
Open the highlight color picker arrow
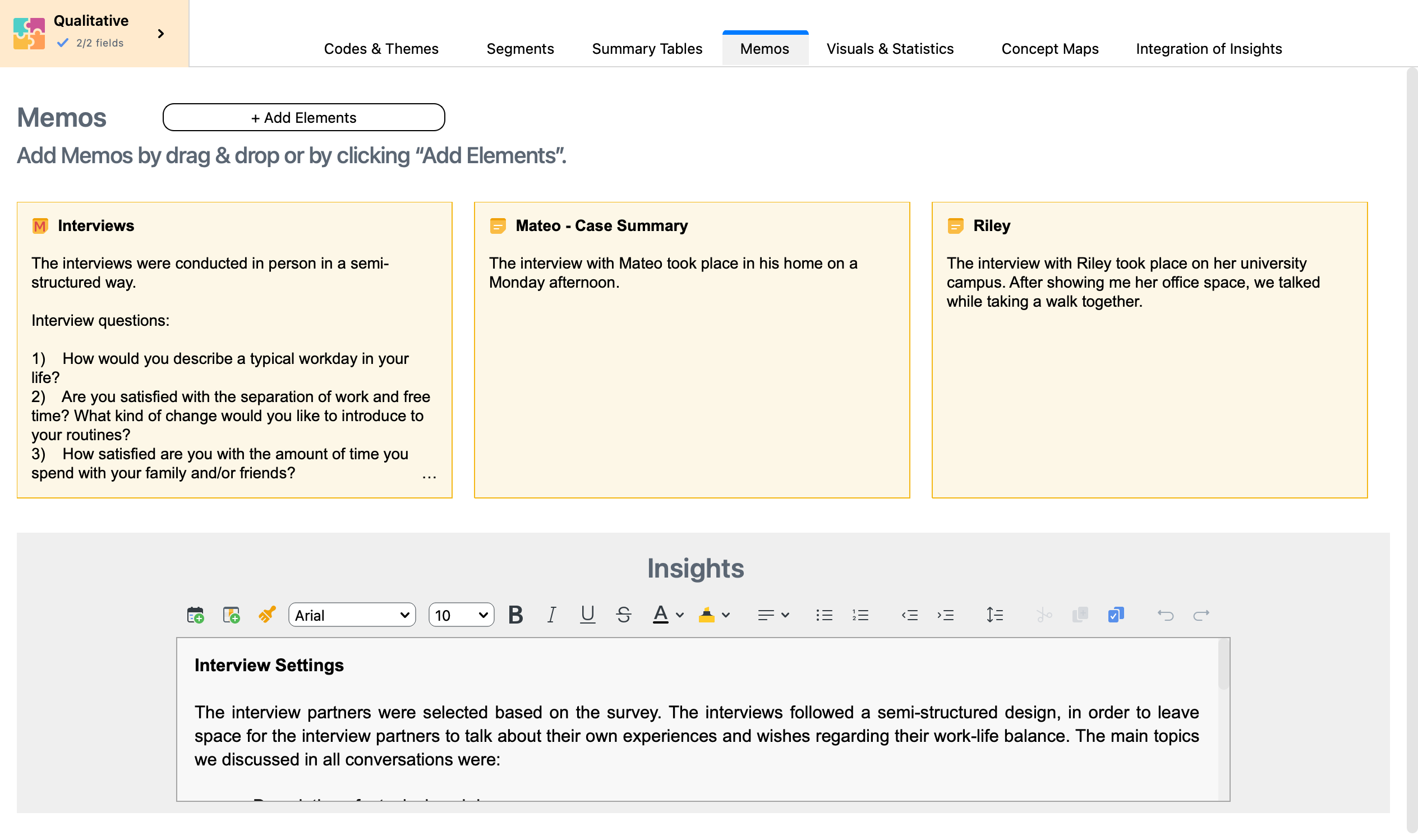[x=726, y=615]
